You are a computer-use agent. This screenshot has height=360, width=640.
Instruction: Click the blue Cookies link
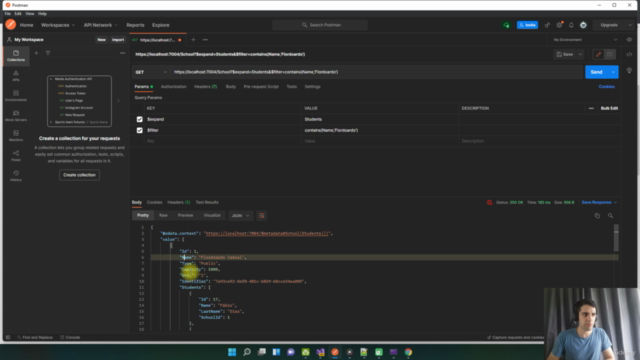click(607, 87)
